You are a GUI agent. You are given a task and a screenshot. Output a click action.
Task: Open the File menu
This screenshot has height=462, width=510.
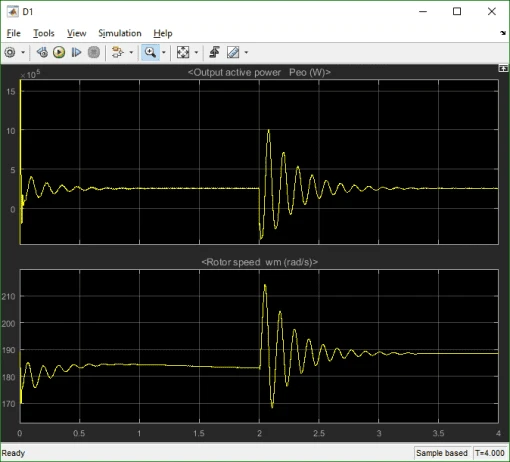(x=14, y=33)
